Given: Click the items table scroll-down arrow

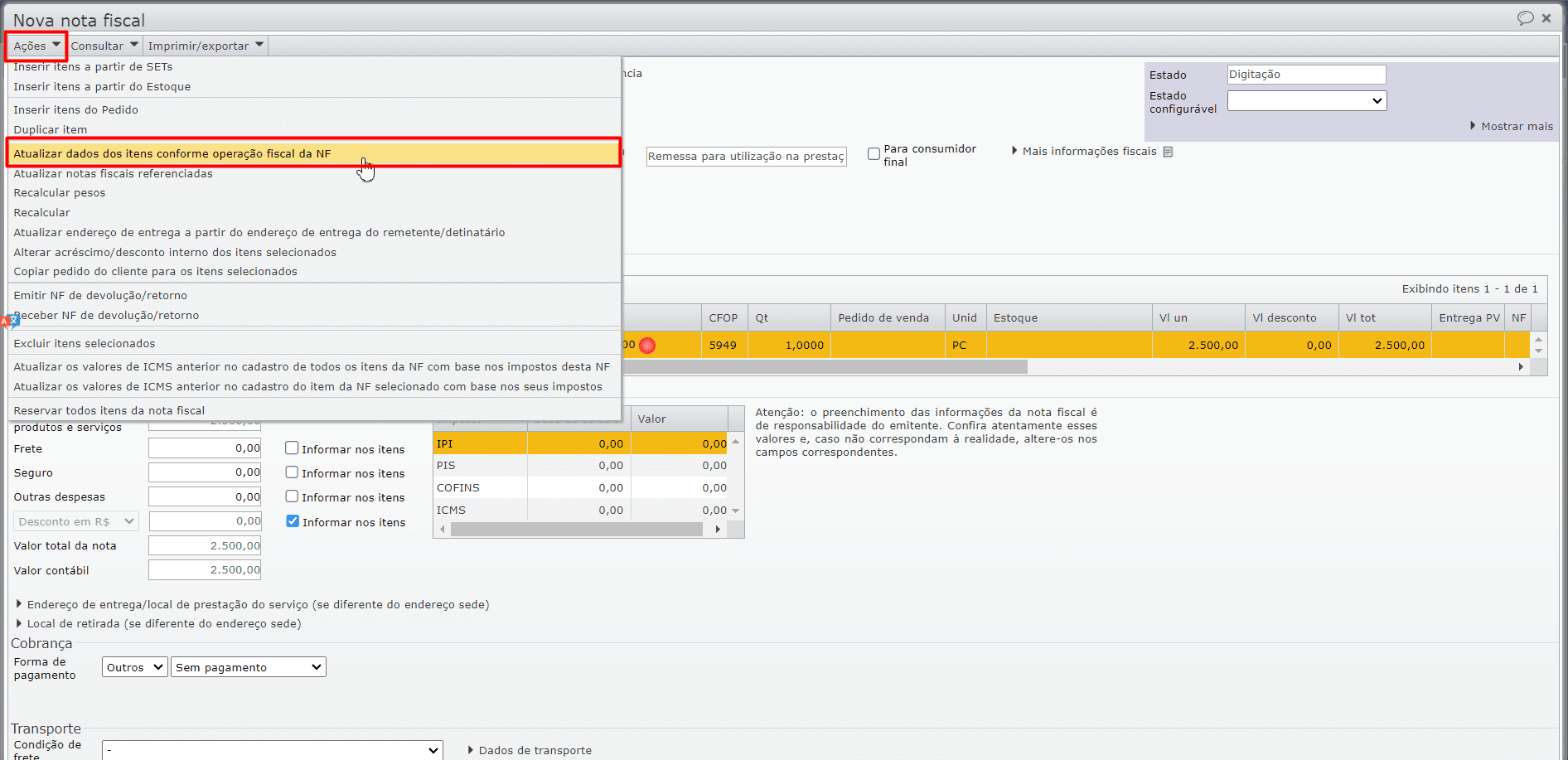Looking at the screenshot, I should click(1538, 351).
